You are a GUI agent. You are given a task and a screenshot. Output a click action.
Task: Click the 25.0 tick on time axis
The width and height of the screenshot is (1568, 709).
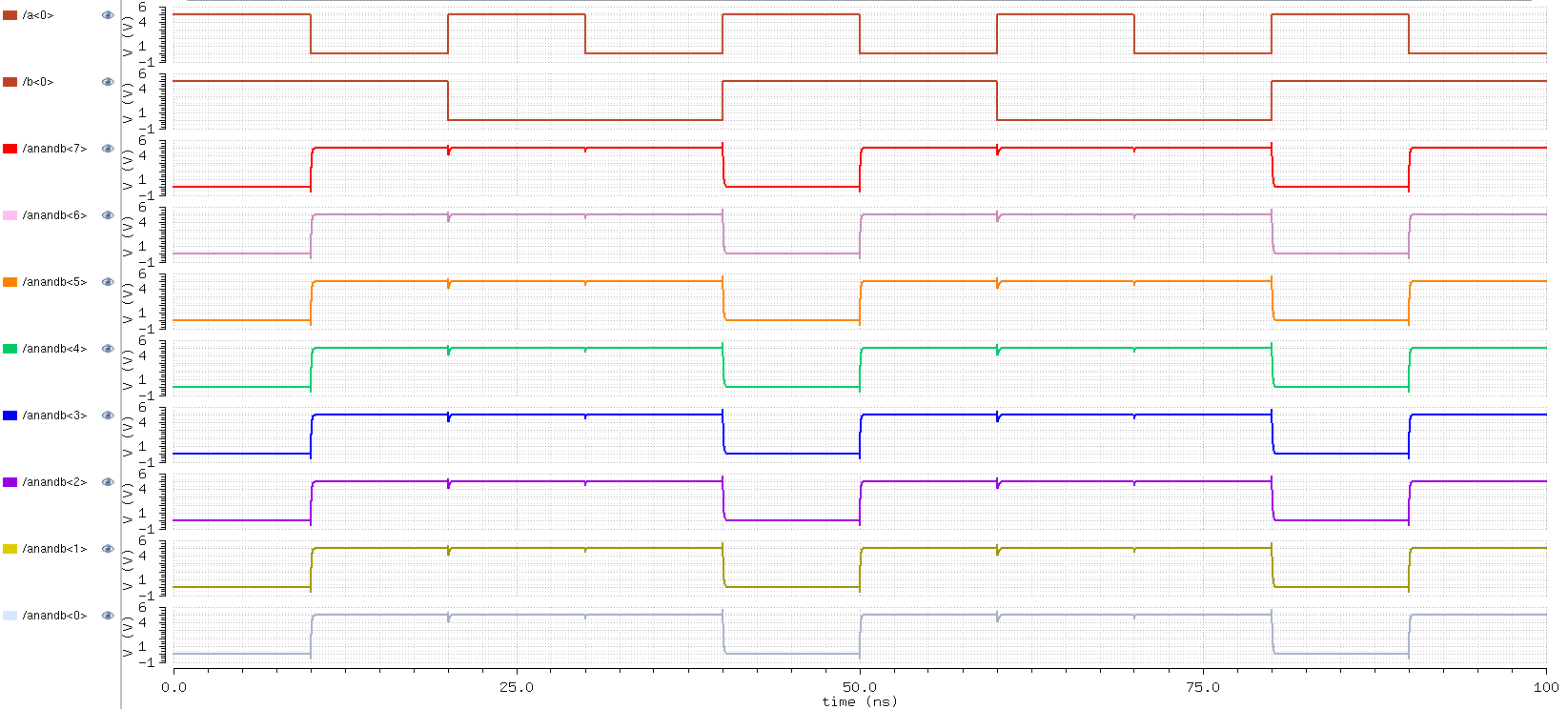(517, 686)
